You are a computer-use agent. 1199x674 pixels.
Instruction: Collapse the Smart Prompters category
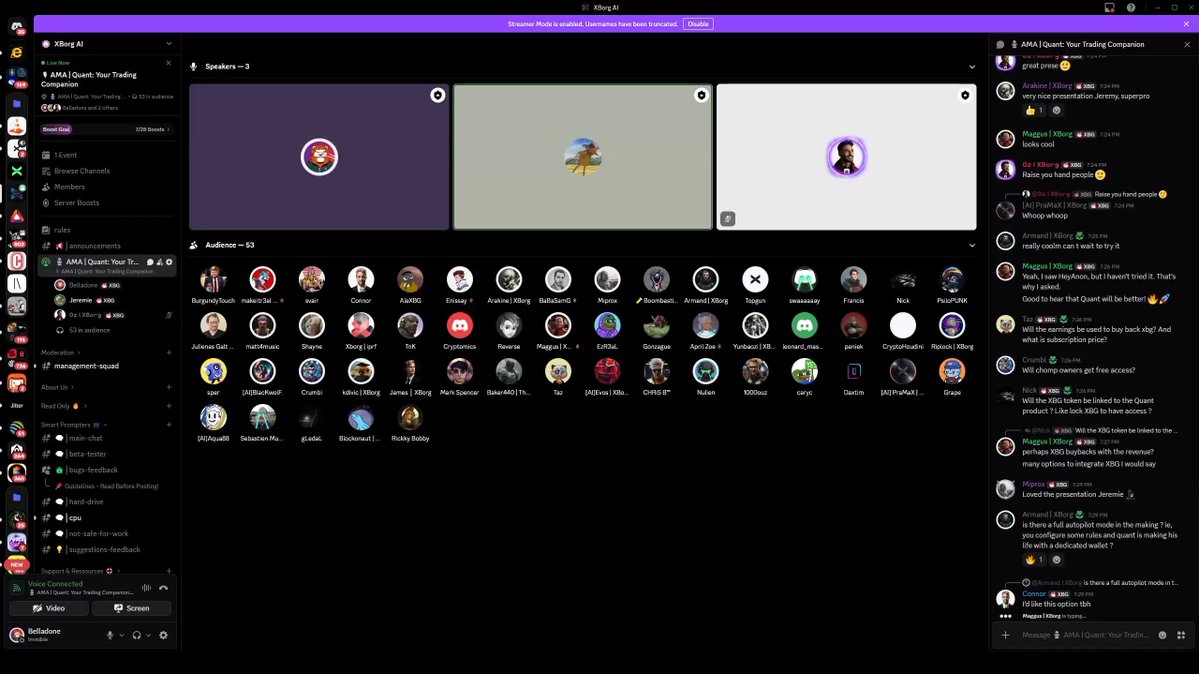[x=73, y=425]
